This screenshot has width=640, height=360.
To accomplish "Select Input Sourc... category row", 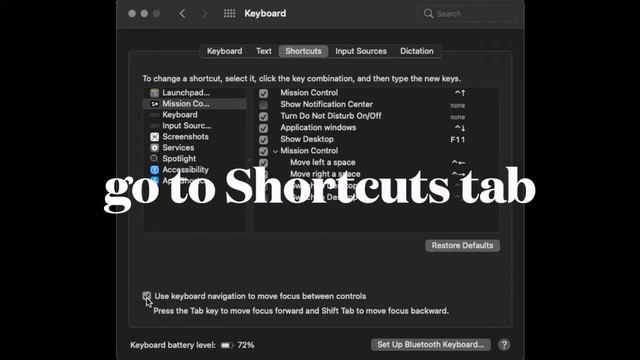I will coord(195,126).
